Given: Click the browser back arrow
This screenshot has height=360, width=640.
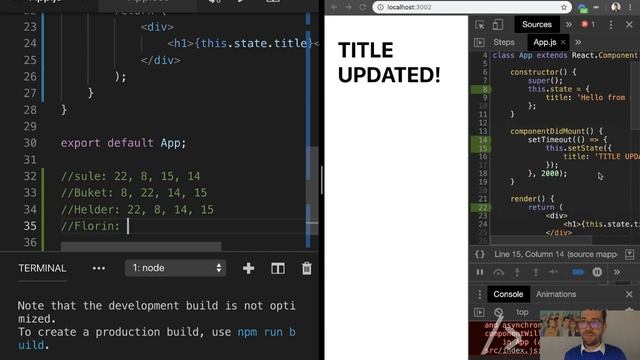Looking at the screenshot, I should (x=334, y=7).
